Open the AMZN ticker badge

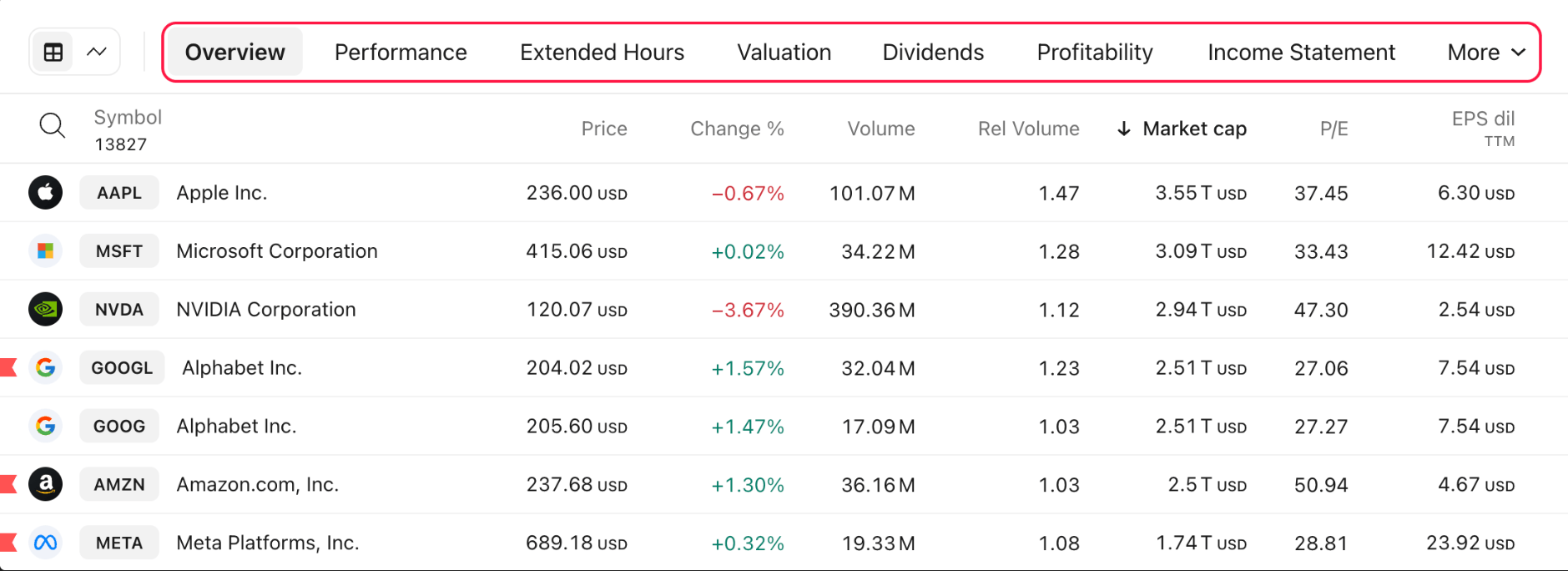pos(119,485)
